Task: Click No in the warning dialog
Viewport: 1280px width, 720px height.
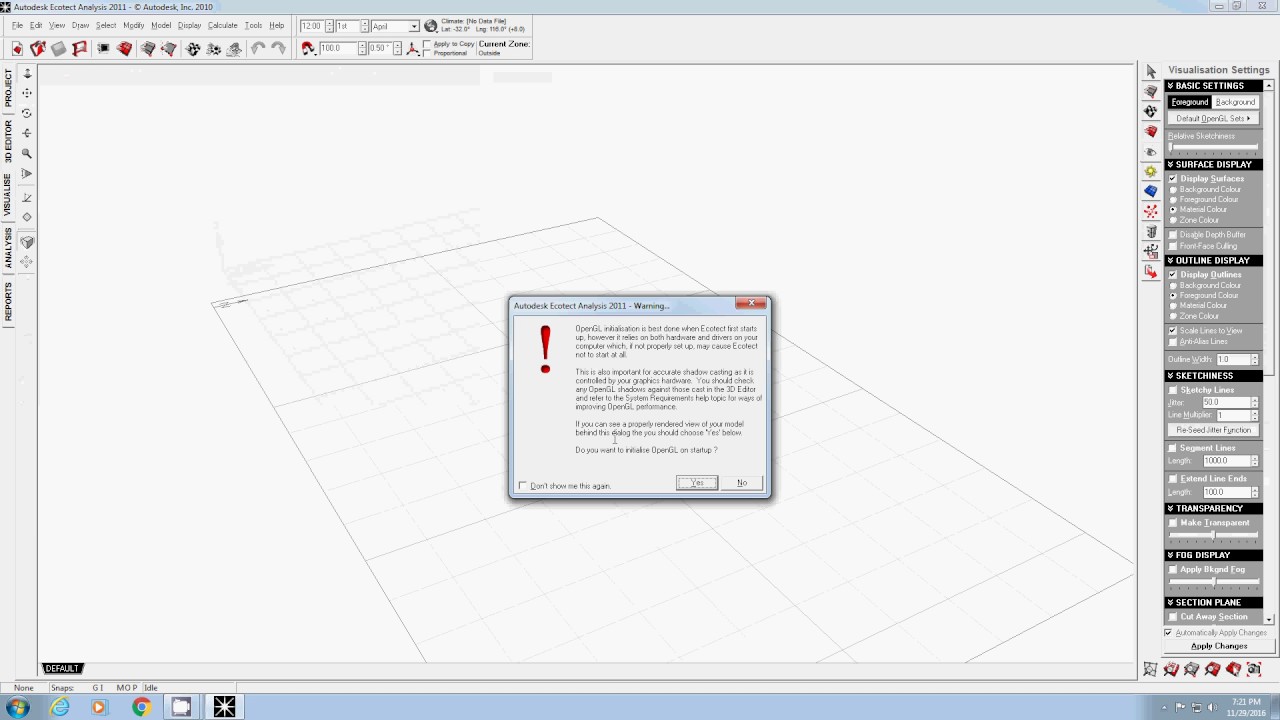Action: pos(742,483)
